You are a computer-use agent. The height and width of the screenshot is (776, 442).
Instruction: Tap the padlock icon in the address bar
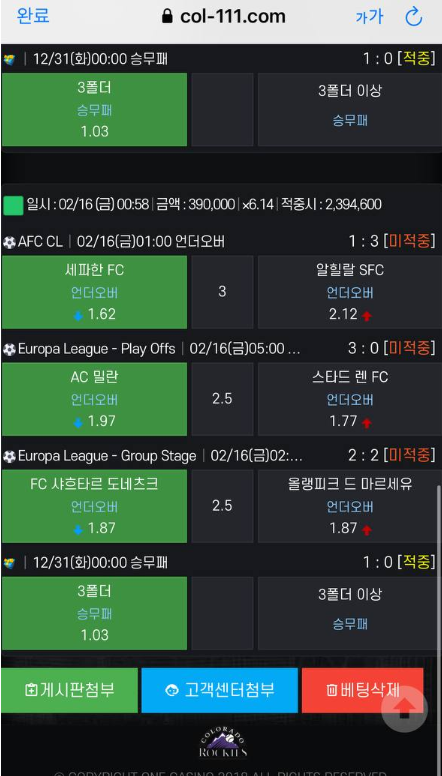(167, 16)
